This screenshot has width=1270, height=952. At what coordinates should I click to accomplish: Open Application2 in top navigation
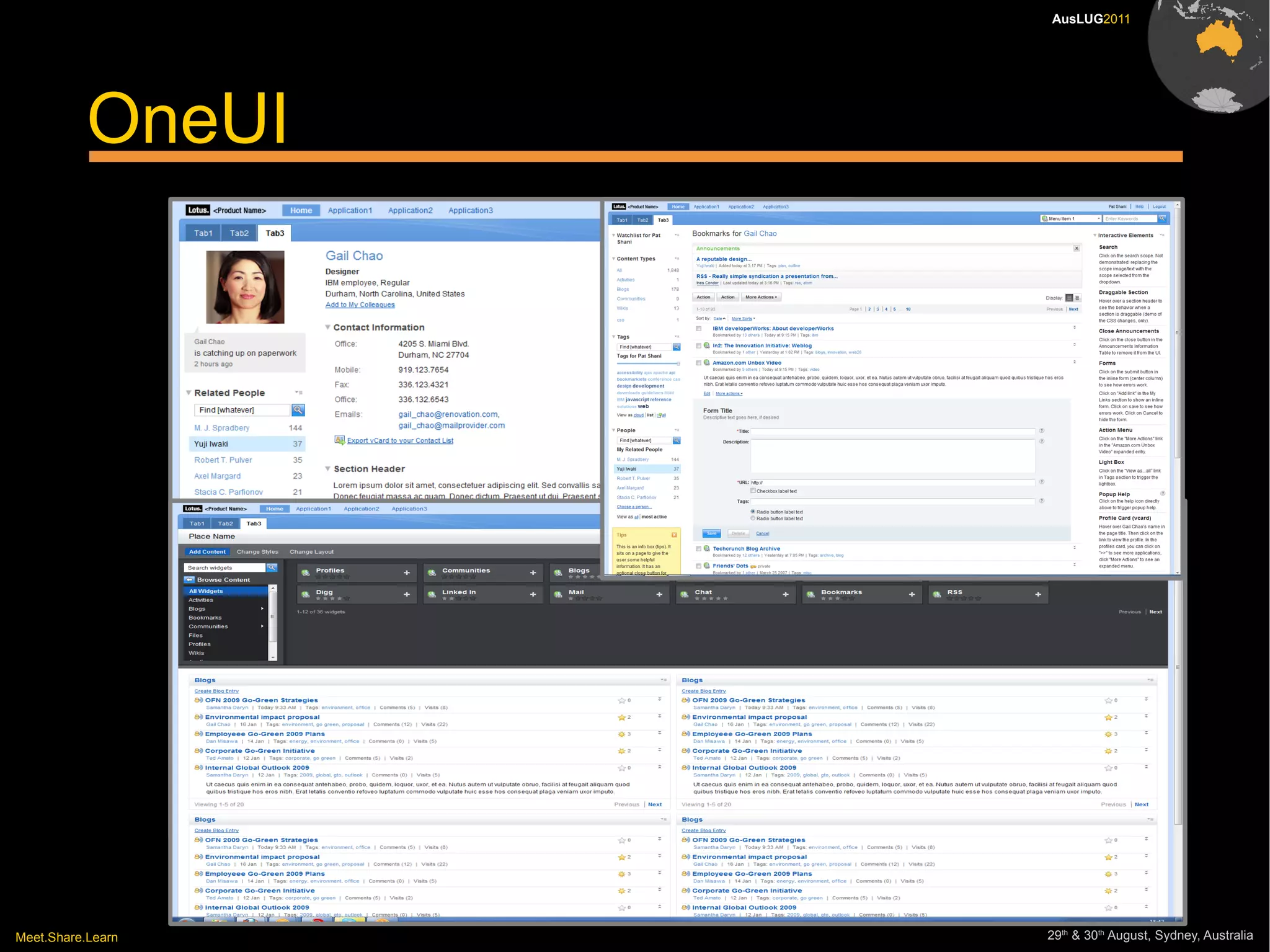click(410, 210)
